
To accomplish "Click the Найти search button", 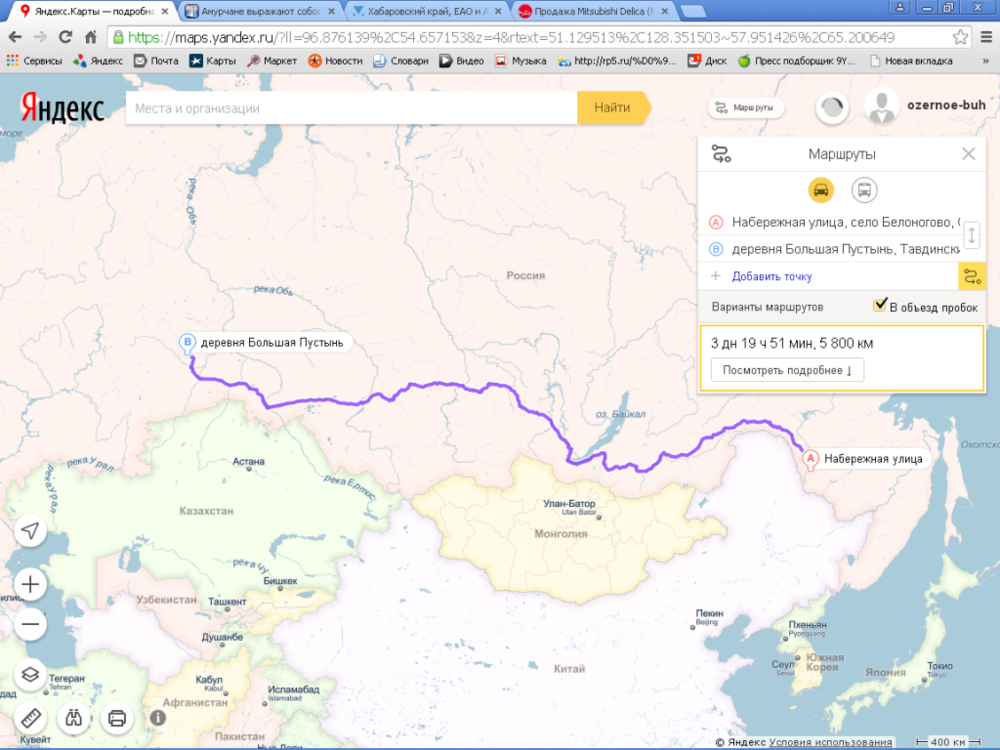I will click(613, 108).
